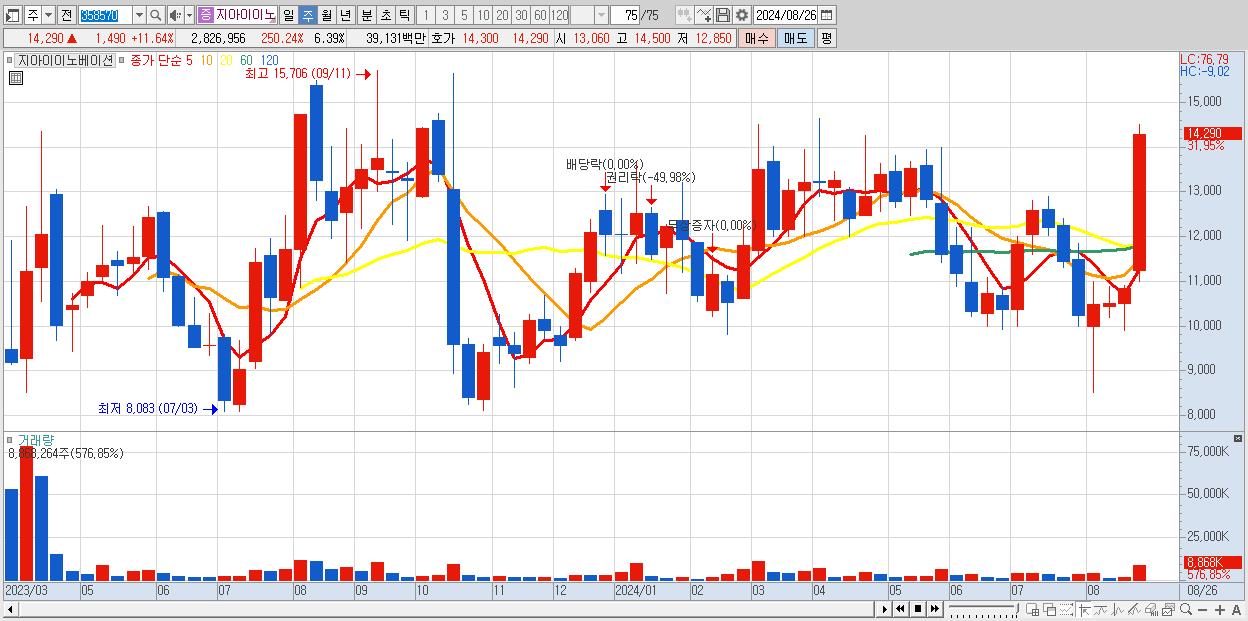Viewport: 1248px width, 621px height.
Task: Select the 1 interval button
Action: 426,15
